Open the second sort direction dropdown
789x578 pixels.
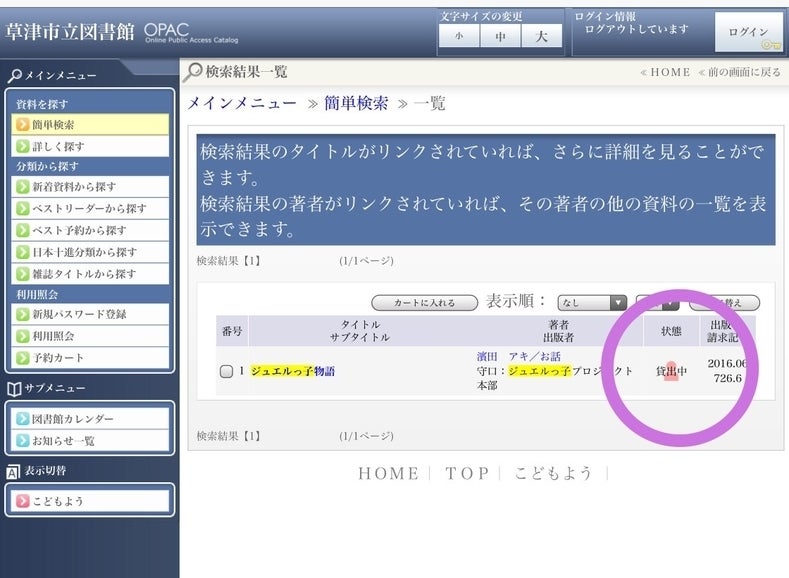tap(657, 302)
